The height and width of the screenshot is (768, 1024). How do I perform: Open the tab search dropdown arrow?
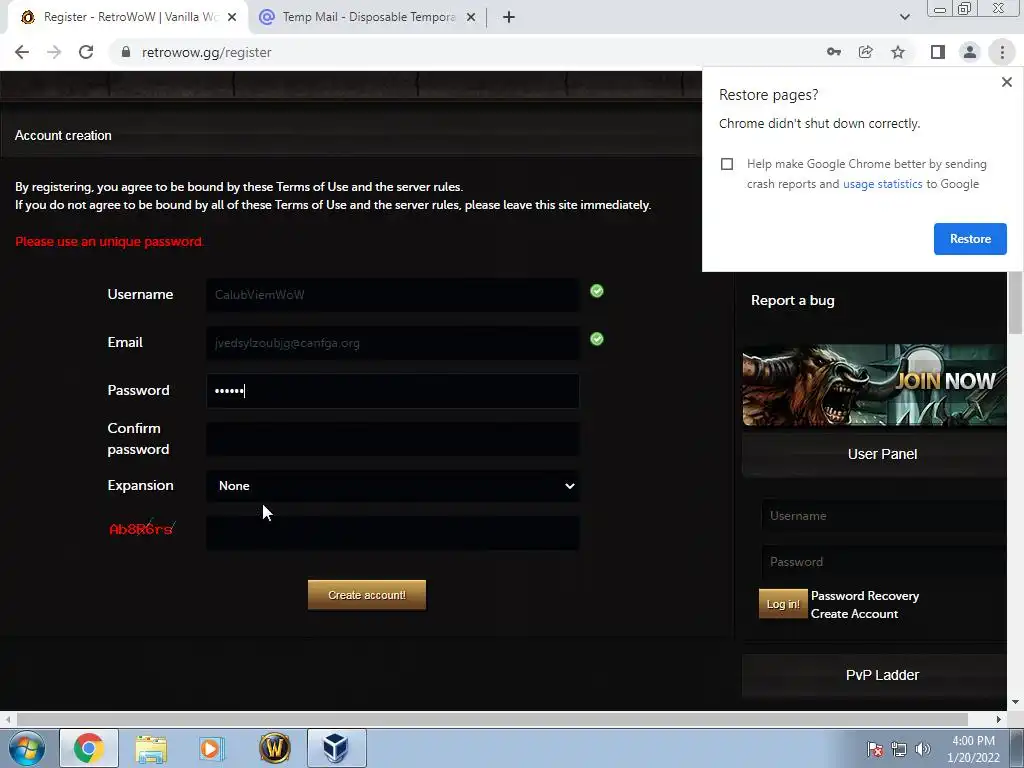click(904, 17)
